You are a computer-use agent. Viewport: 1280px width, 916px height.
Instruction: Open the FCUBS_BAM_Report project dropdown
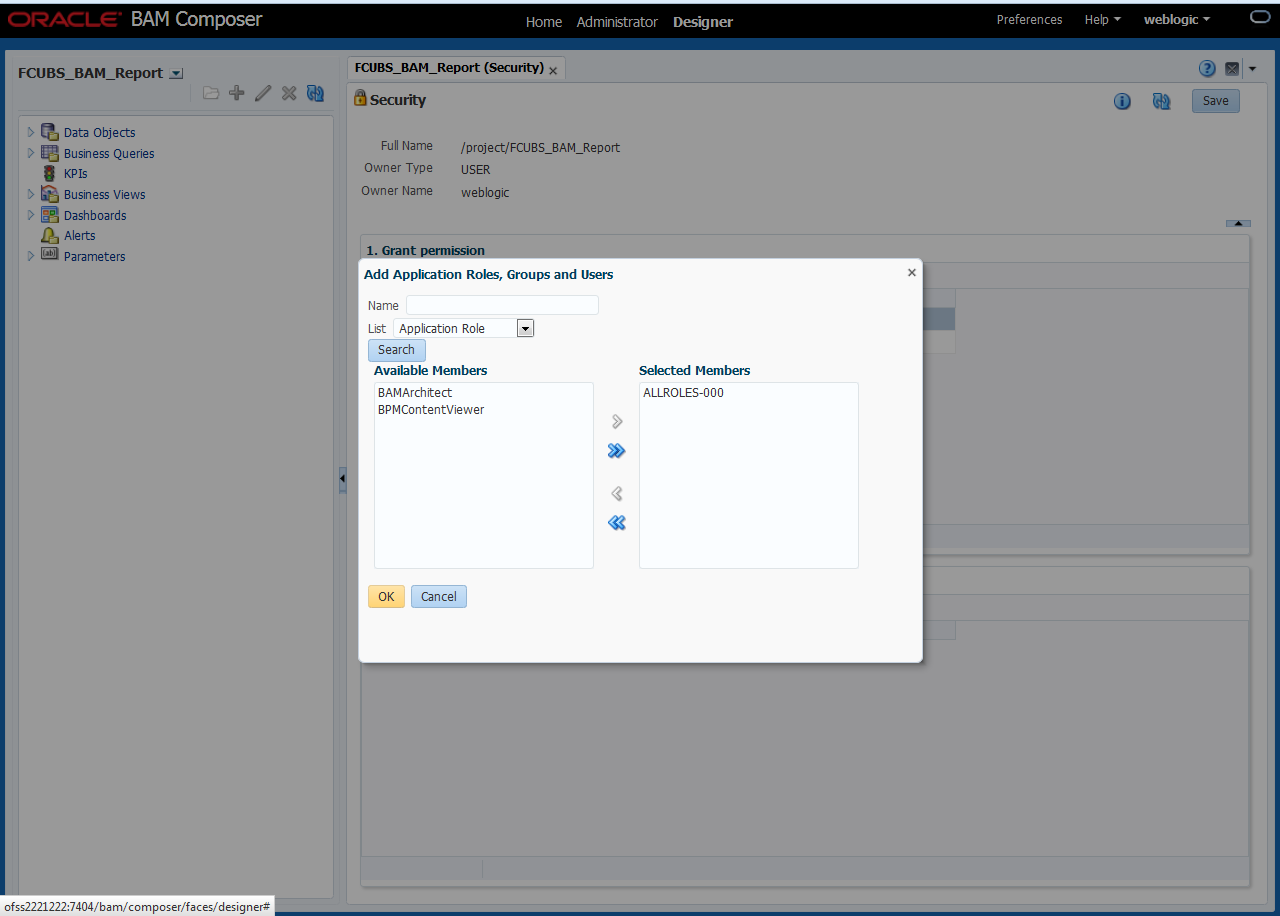click(x=177, y=73)
